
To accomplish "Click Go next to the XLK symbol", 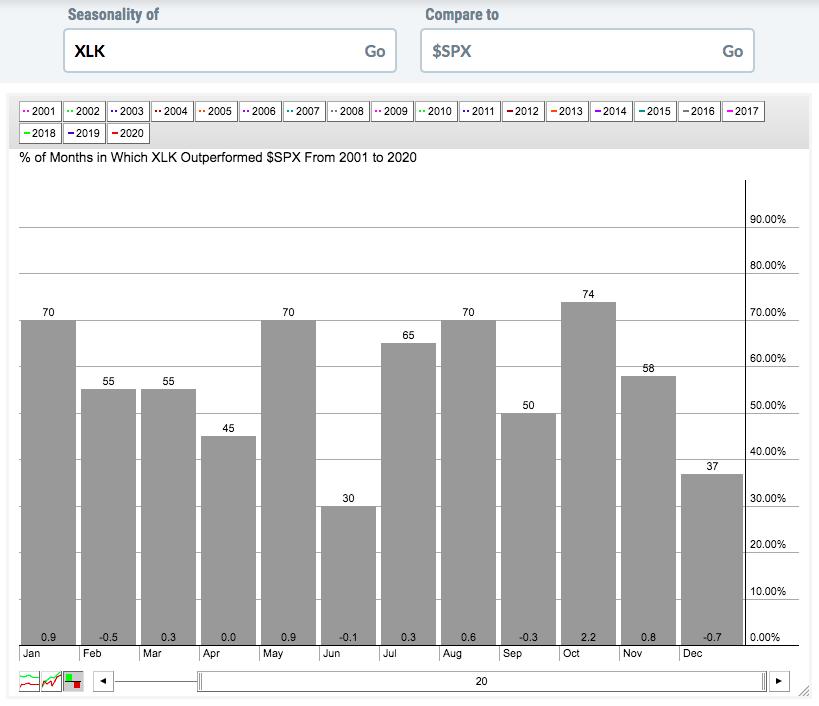I will point(375,51).
